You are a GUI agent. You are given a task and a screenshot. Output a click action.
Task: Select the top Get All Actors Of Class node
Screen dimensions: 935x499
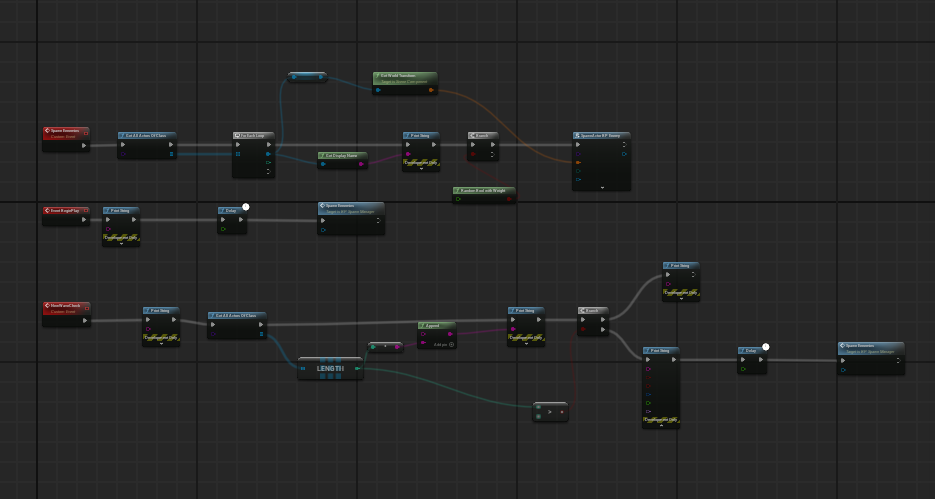(147, 145)
